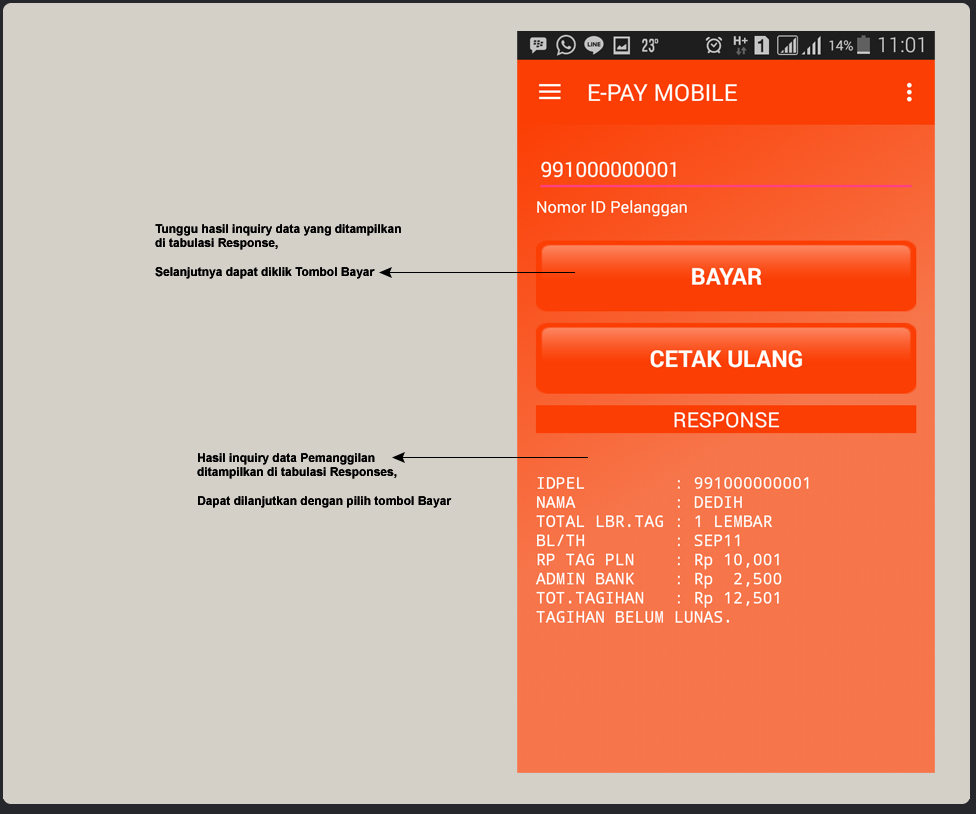Tap the 23° temperature indicator
Image resolution: width=976 pixels, height=814 pixels.
(650, 45)
